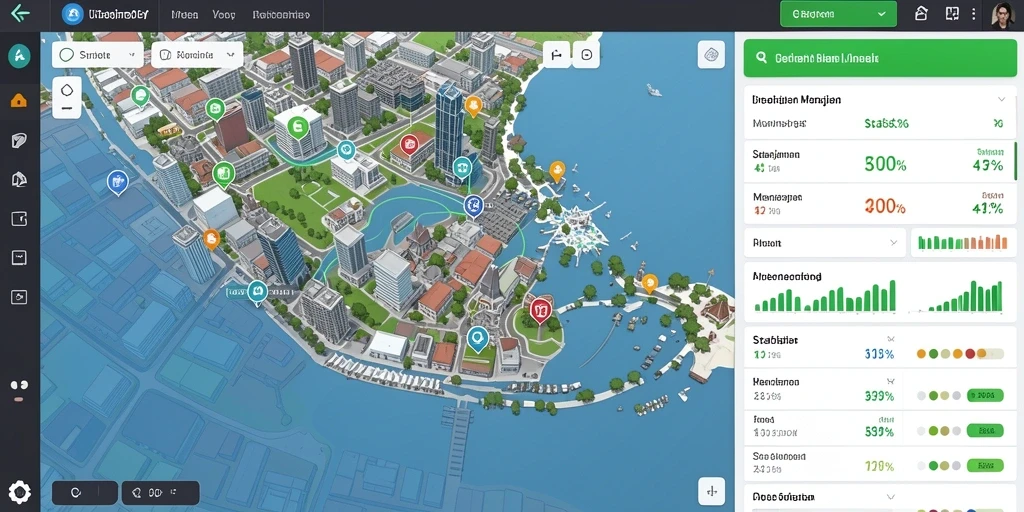1024x512 pixels.
Task: Open the green dropdown in top bar
Action: [x=839, y=13]
